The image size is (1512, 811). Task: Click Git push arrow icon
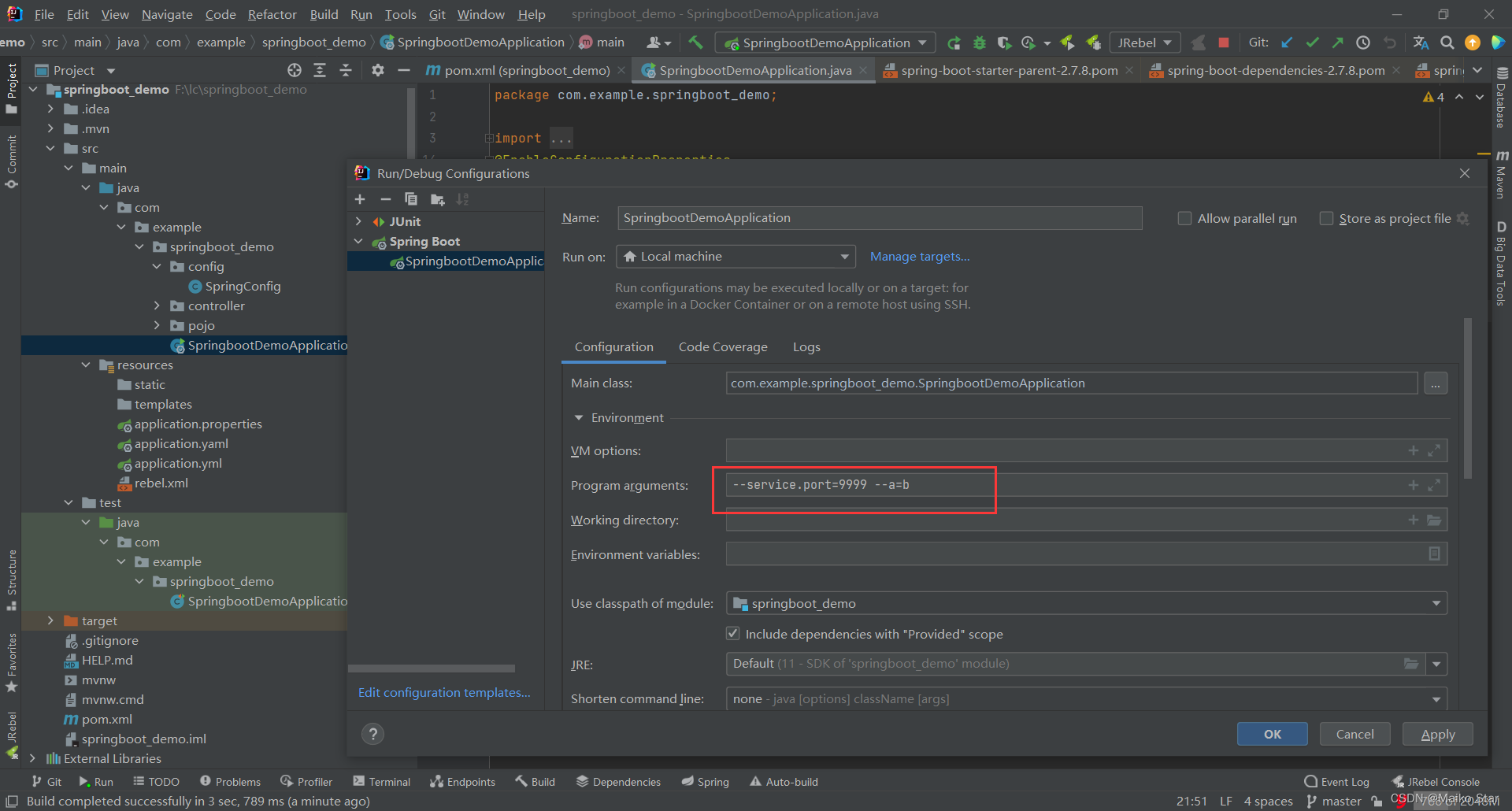(1337, 43)
